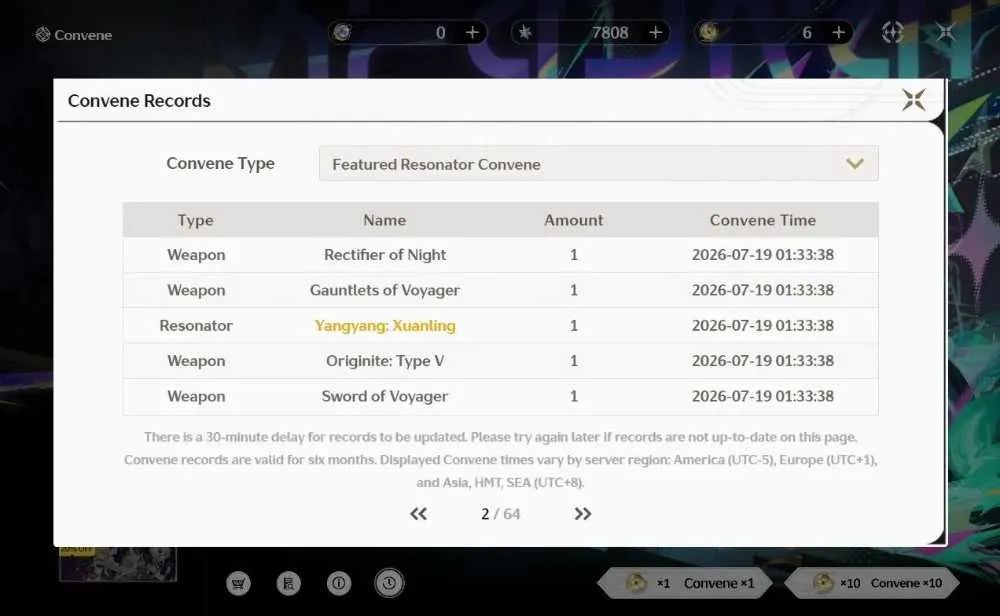Click the Convene Records title
The width and height of the screenshot is (1000, 616).
[x=139, y=101]
